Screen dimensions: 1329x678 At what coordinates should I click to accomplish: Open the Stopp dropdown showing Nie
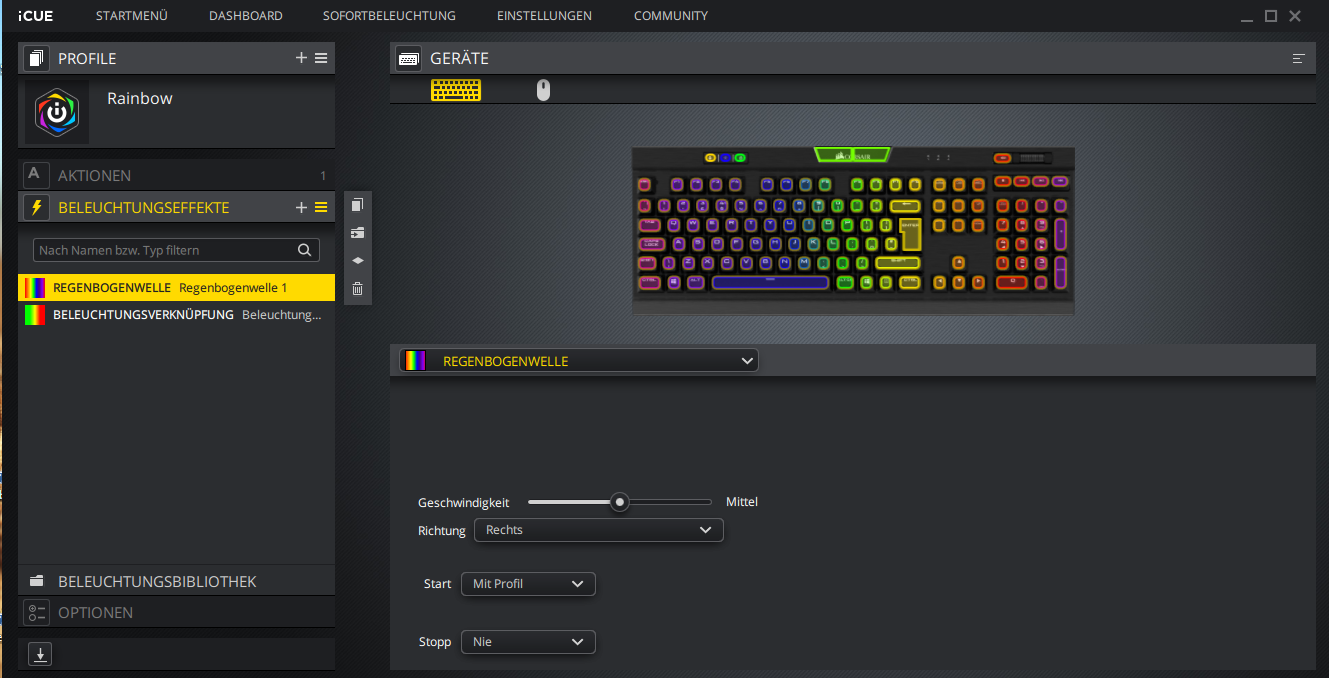[528, 642]
